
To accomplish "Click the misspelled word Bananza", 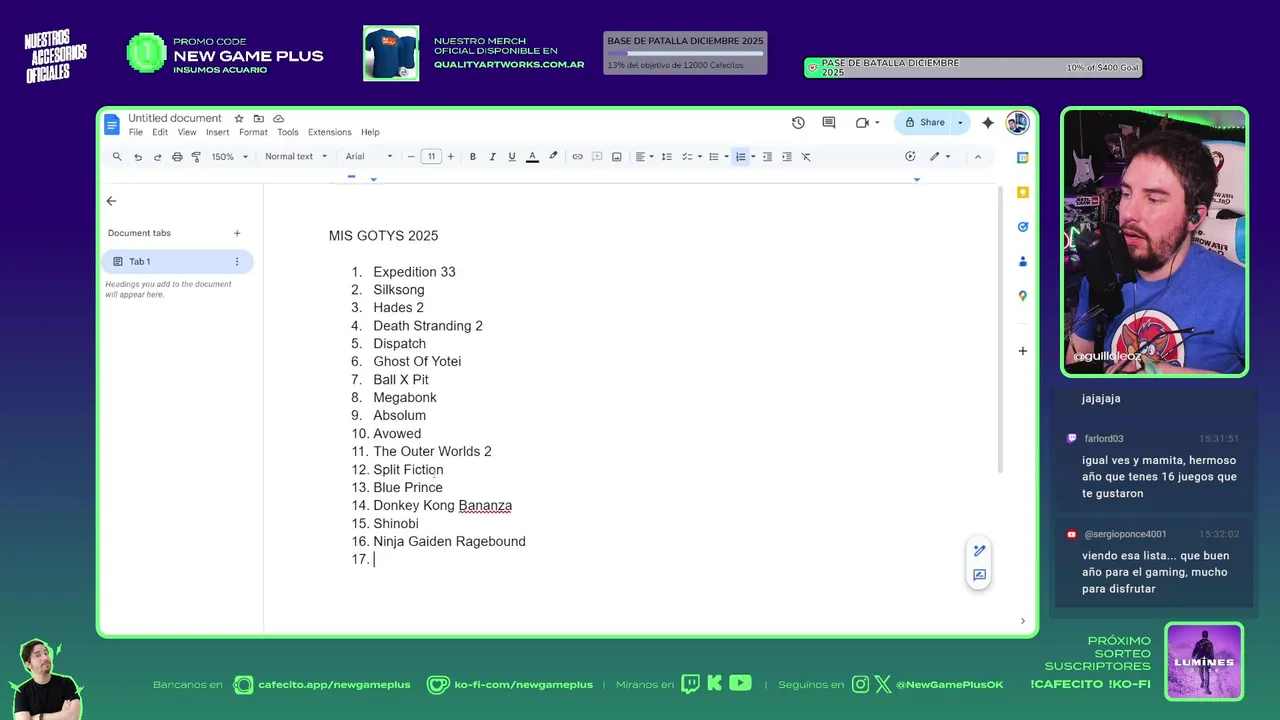I will tap(485, 506).
